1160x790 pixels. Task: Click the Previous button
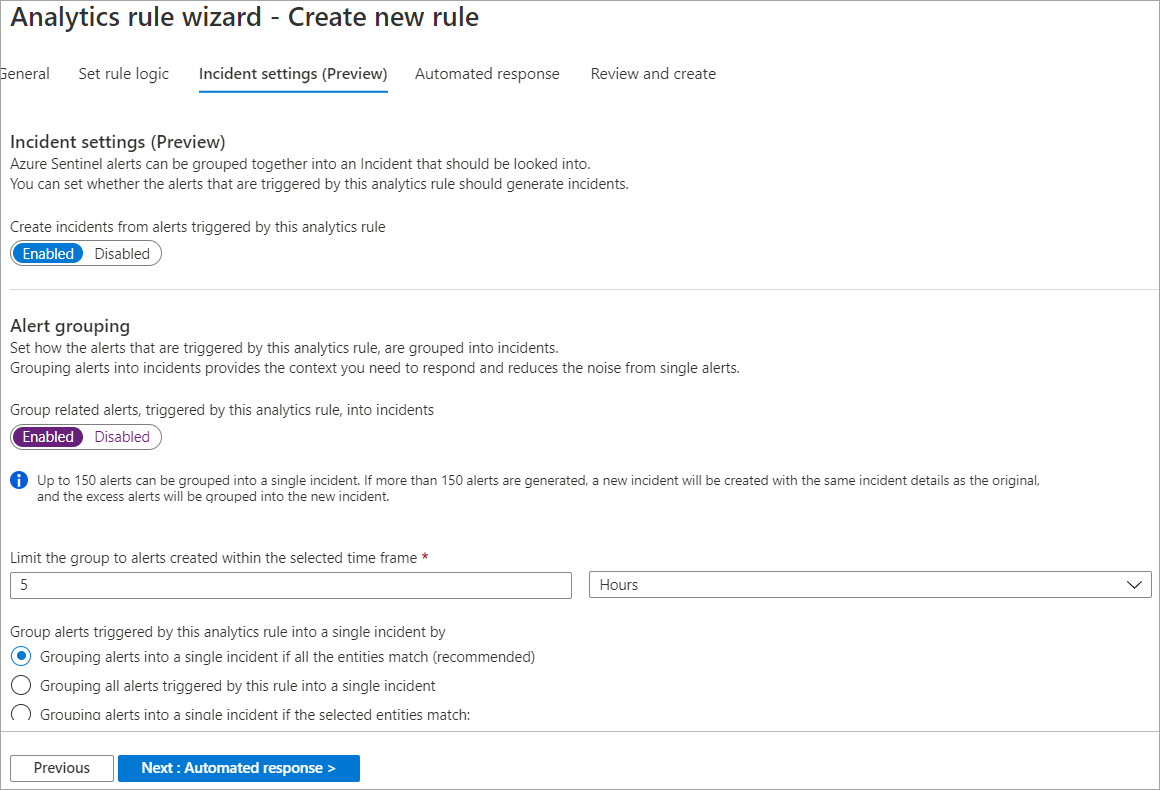(62, 769)
